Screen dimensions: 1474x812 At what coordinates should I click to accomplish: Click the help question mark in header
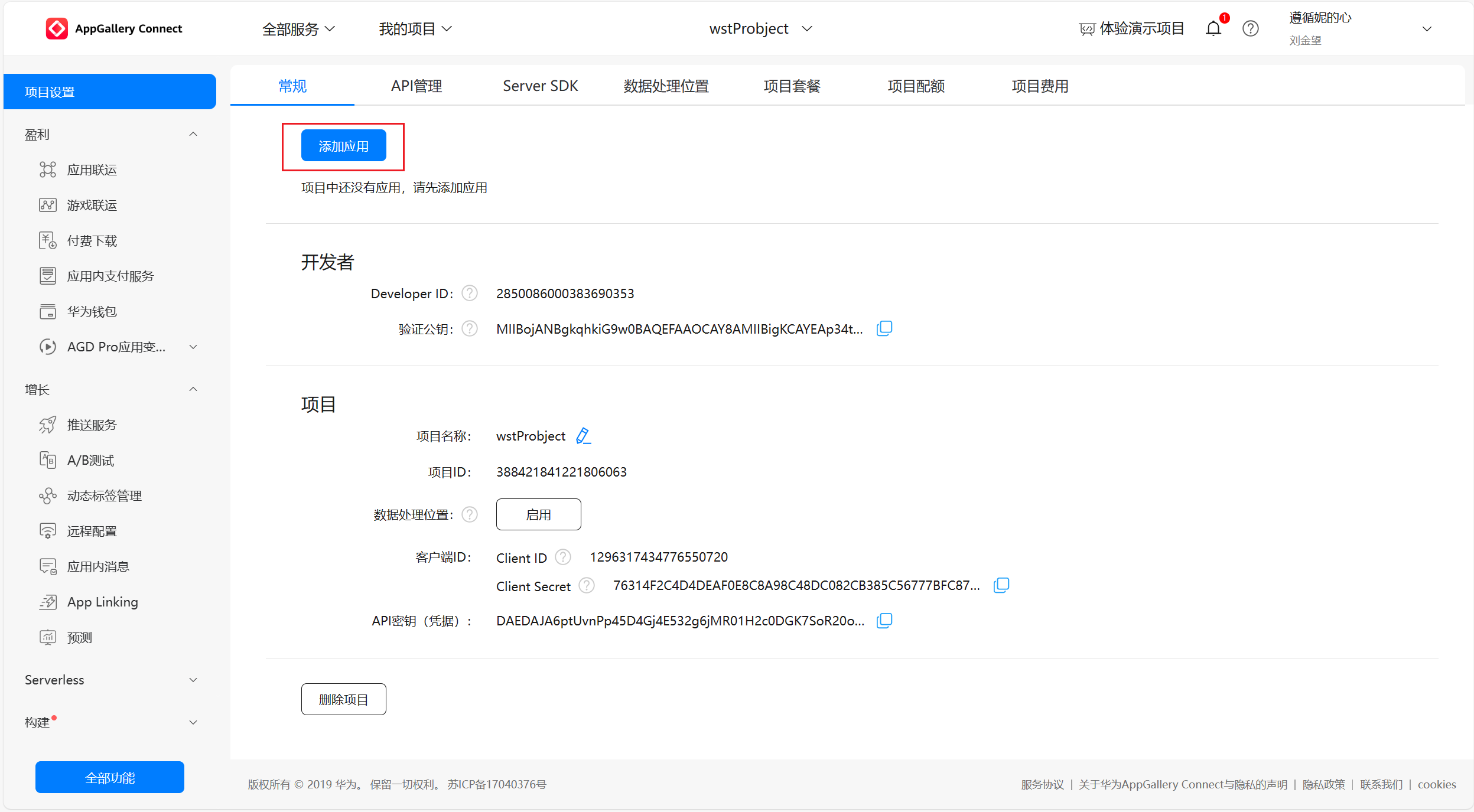(x=1250, y=28)
